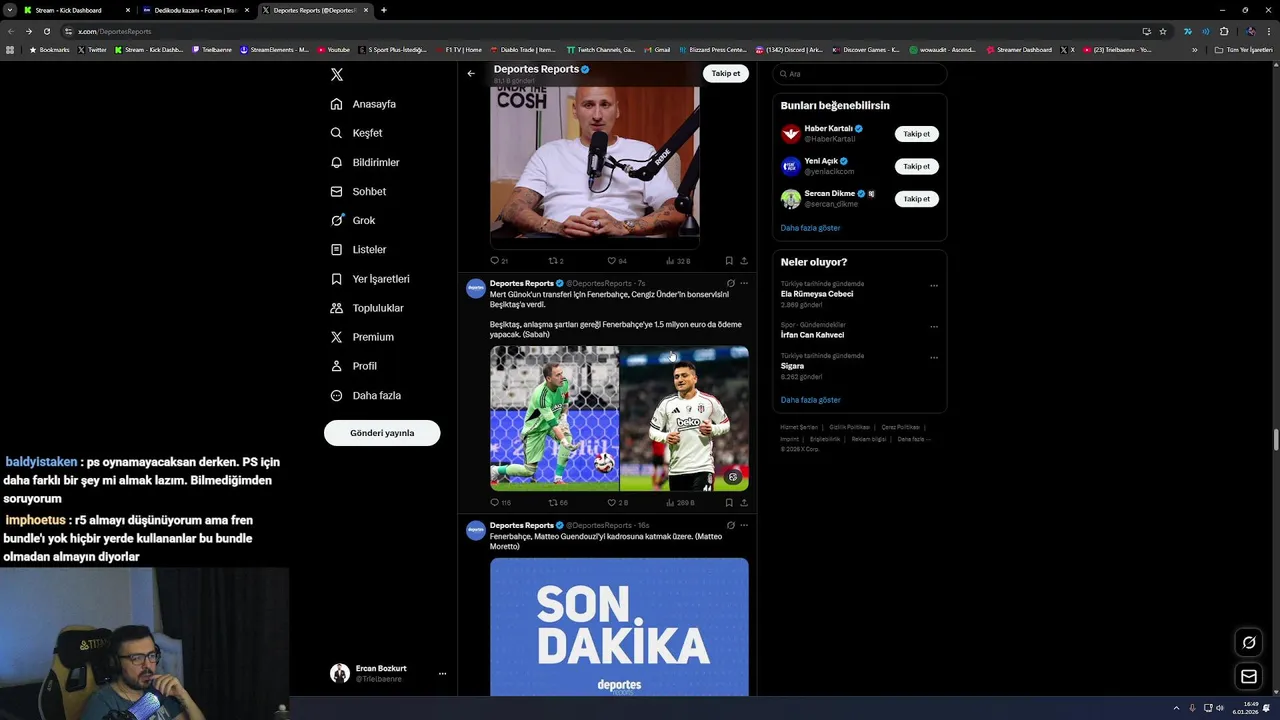The width and height of the screenshot is (1280, 720).
Task: Open Yer İşaretleri in the sidebar
Action: (x=370, y=279)
